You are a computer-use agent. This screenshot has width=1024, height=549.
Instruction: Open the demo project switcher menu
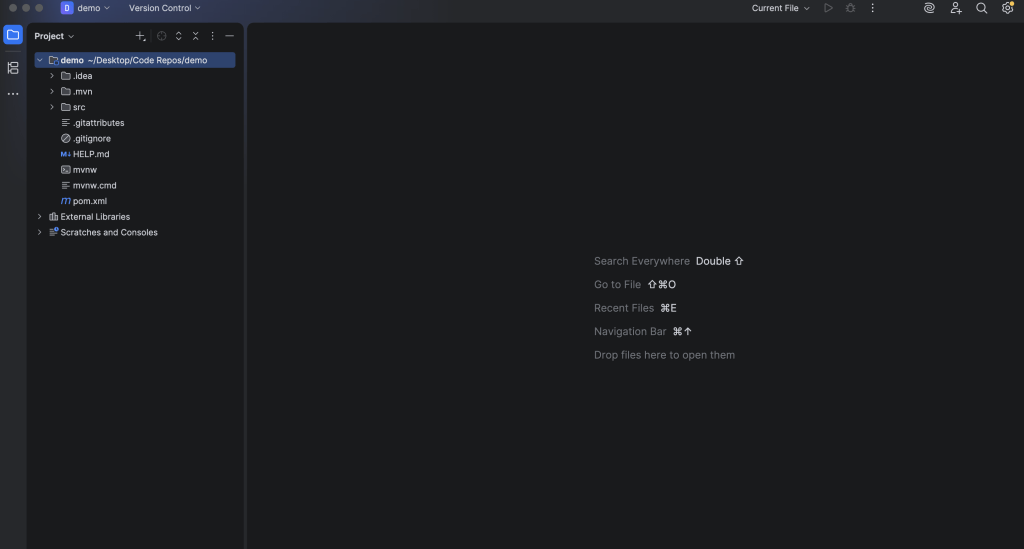tap(86, 8)
